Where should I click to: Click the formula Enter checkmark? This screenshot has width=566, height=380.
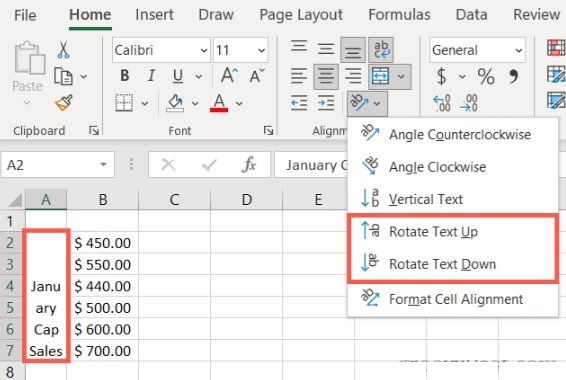209,165
